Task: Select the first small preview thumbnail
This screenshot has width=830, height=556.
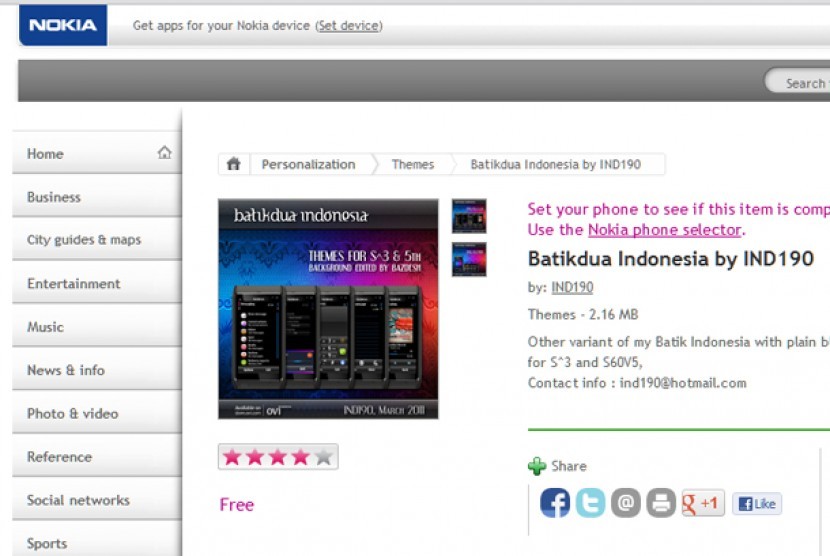Action: click(x=469, y=216)
